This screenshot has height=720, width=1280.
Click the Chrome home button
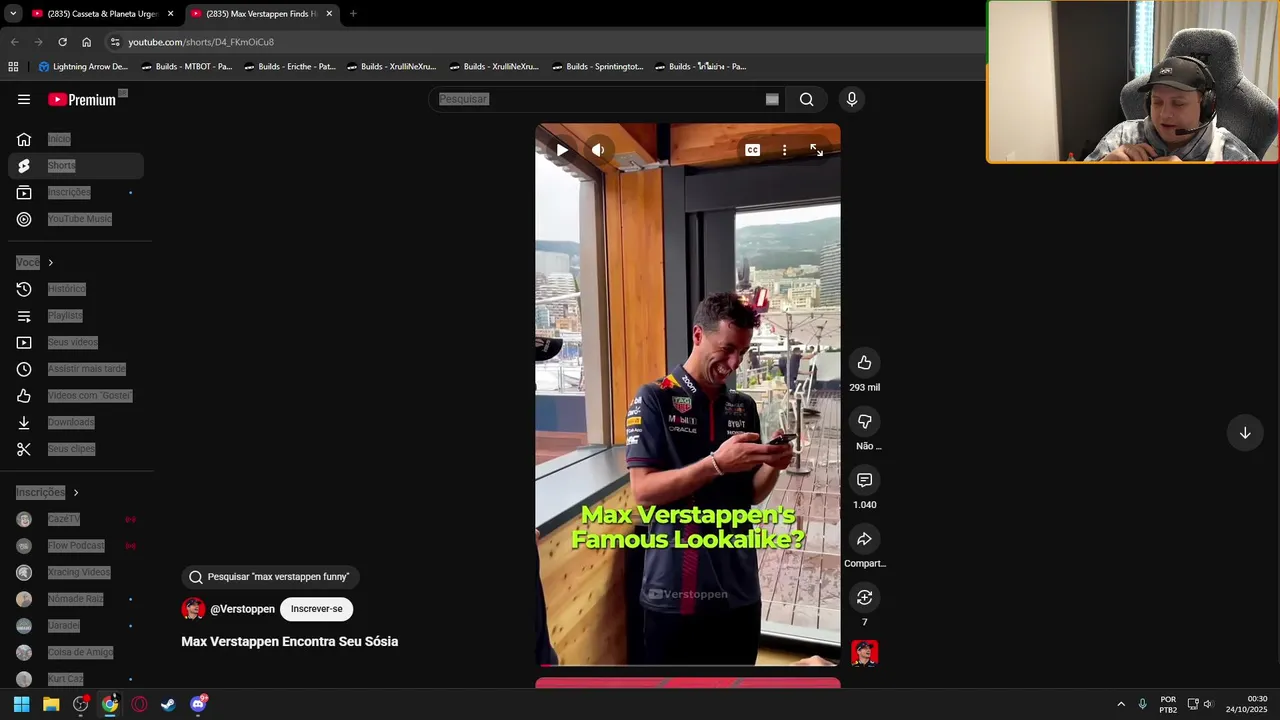(86, 42)
